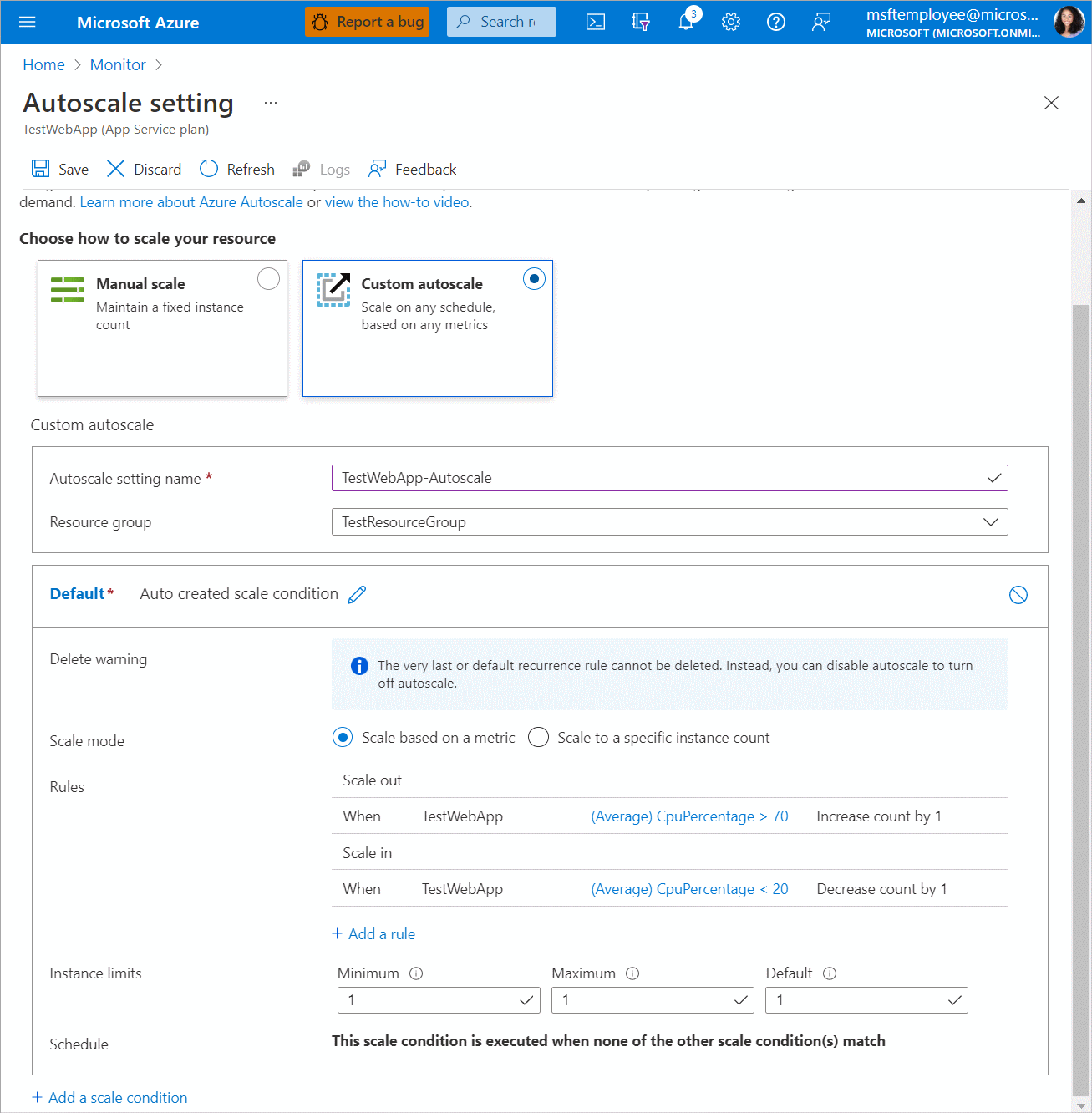Click the Help question mark icon
The width and height of the screenshot is (1092, 1113).
click(x=776, y=22)
